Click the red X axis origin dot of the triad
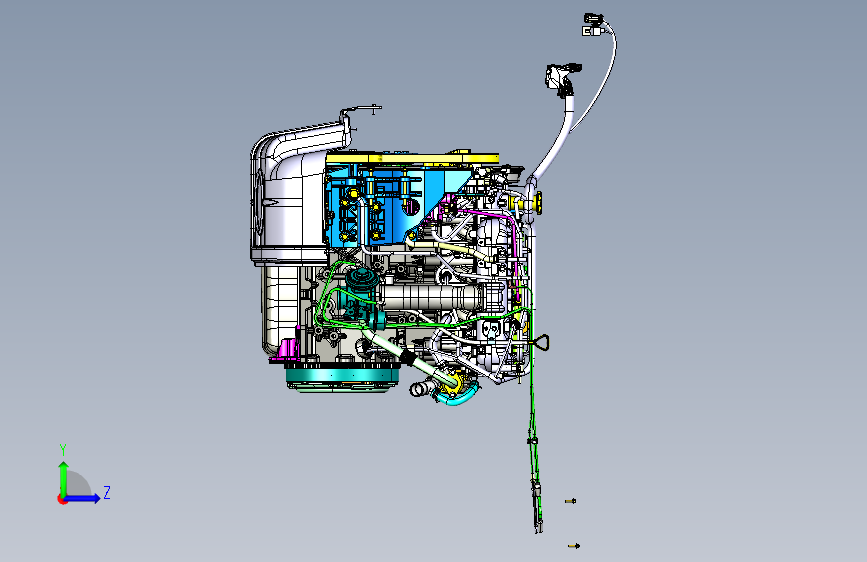Image resolution: width=867 pixels, height=562 pixels. coord(62,499)
